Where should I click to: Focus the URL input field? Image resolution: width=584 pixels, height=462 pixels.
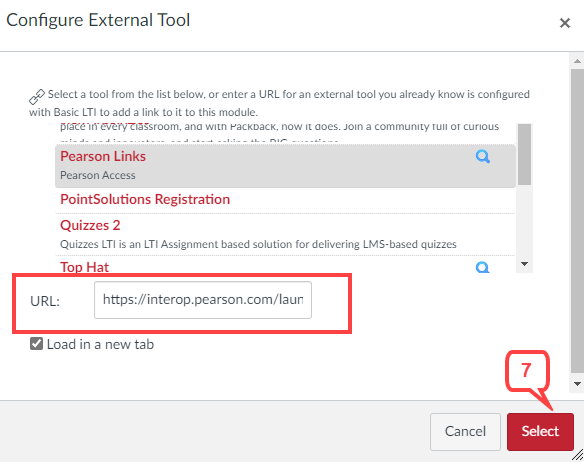(x=203, y=300)
